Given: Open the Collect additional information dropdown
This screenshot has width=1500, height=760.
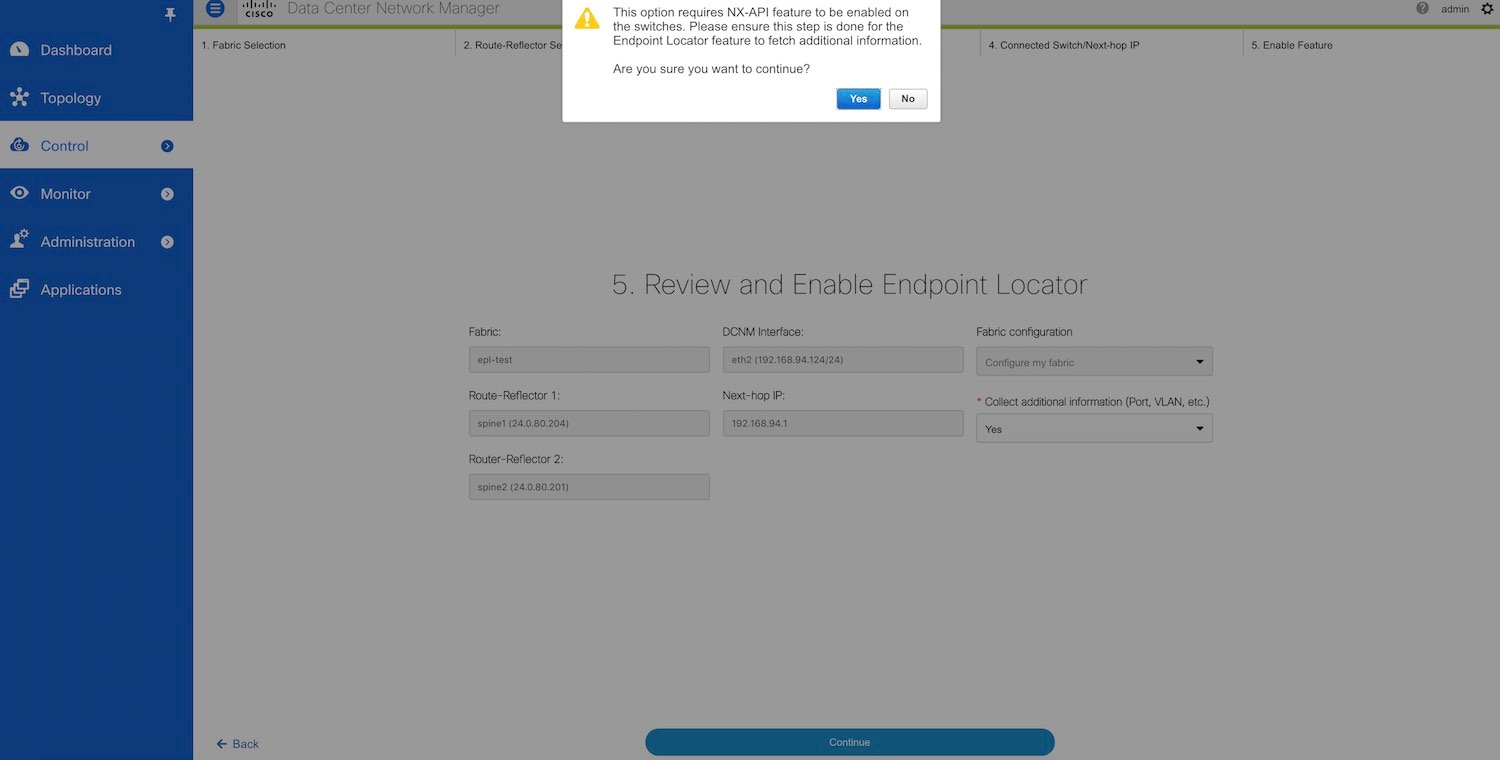Looking at the screenshot, I should (x=1094, y=428).
